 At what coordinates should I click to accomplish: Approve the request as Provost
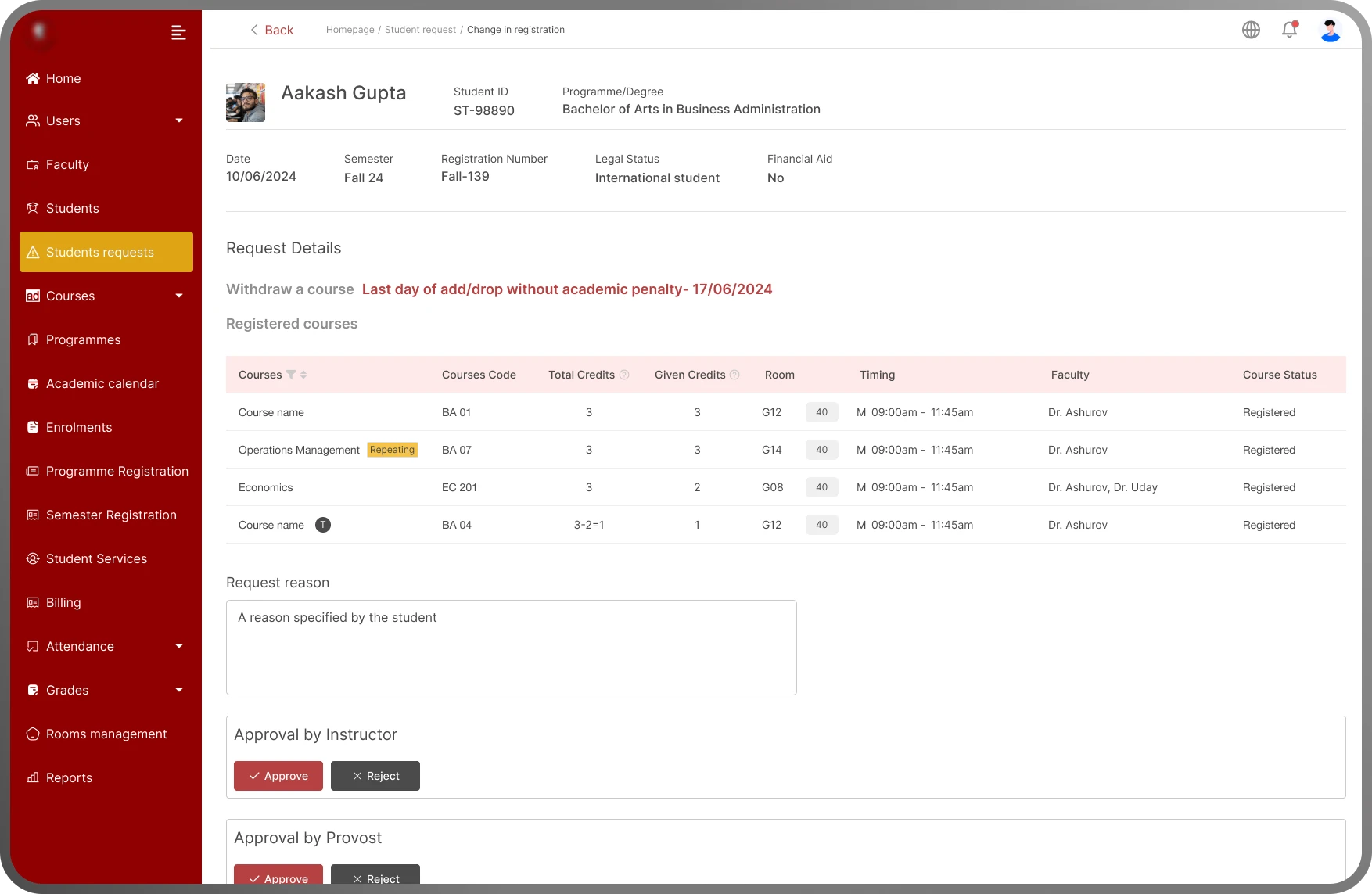pyautogui.click(x=278, y=875)
